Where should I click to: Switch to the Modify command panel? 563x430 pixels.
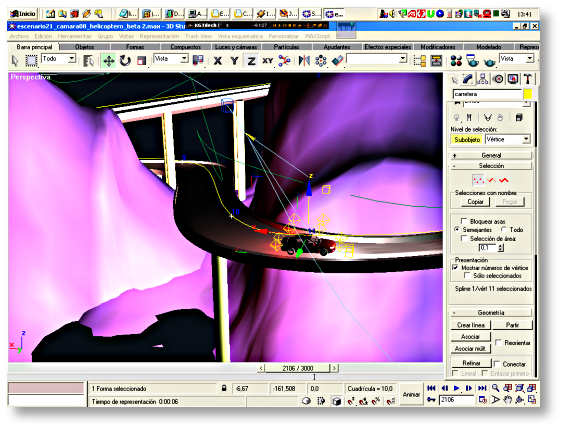(x=467, y=79)
